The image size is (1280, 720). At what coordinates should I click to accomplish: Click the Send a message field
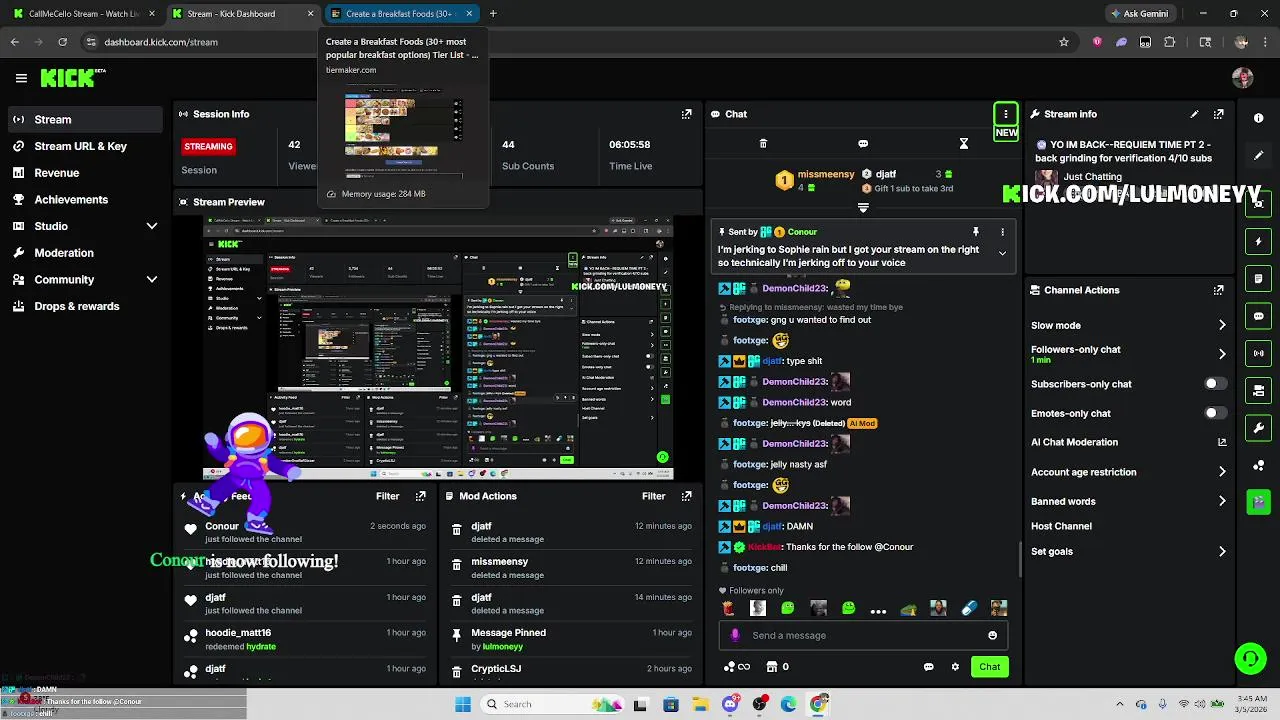tap(861, 635)
